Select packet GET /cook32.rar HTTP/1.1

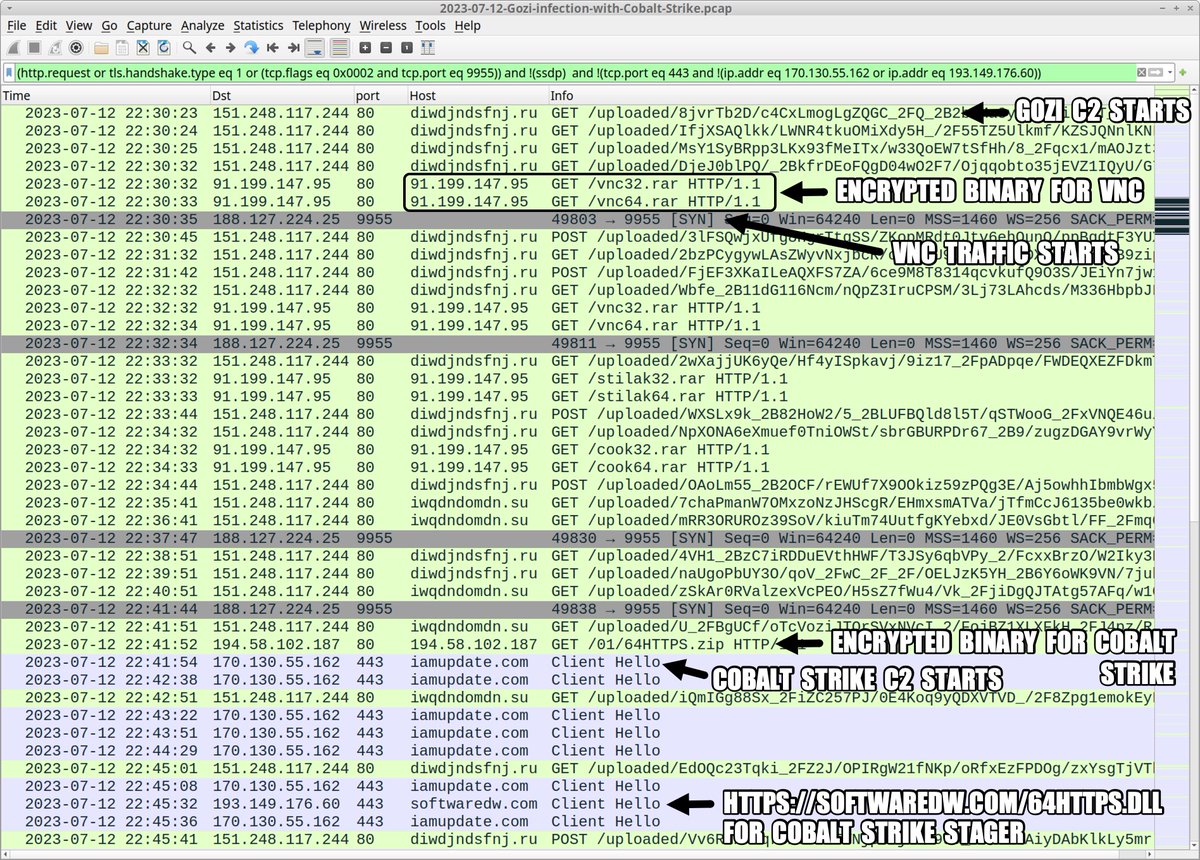click(x=577, y=450)
